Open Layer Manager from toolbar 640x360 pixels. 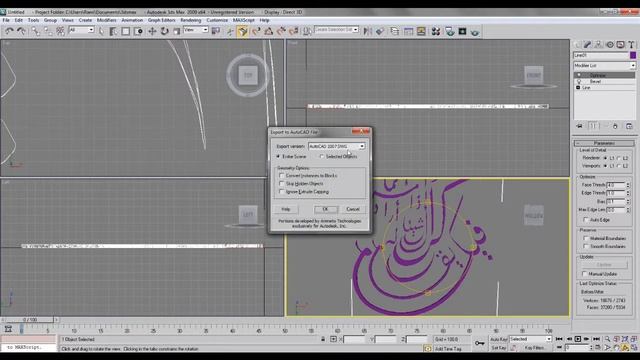click(395, 31)
